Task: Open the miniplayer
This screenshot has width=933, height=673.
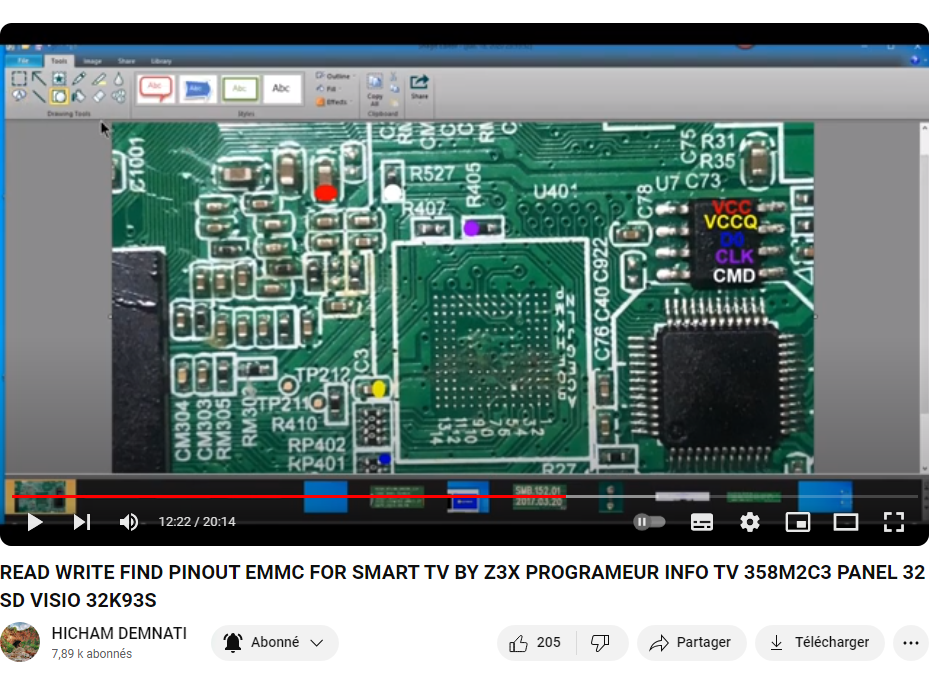Action: (797, 522)
